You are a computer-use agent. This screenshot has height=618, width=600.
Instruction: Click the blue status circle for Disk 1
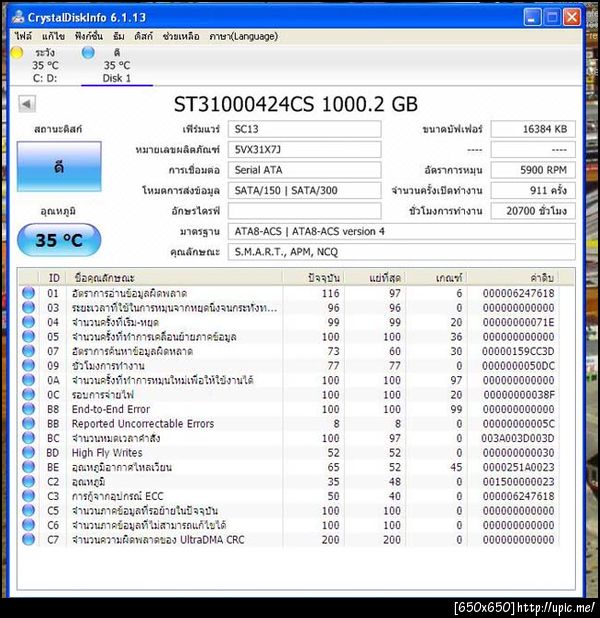(x=88, y=52)
